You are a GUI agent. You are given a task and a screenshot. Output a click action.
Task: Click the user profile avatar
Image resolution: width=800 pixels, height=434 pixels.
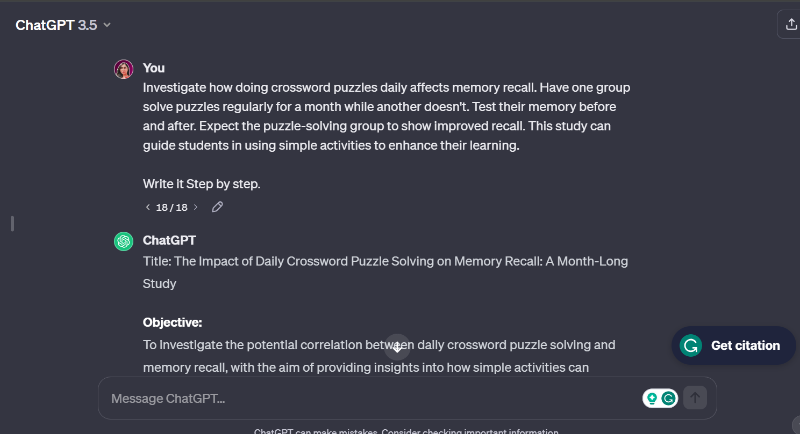(123, 69)
